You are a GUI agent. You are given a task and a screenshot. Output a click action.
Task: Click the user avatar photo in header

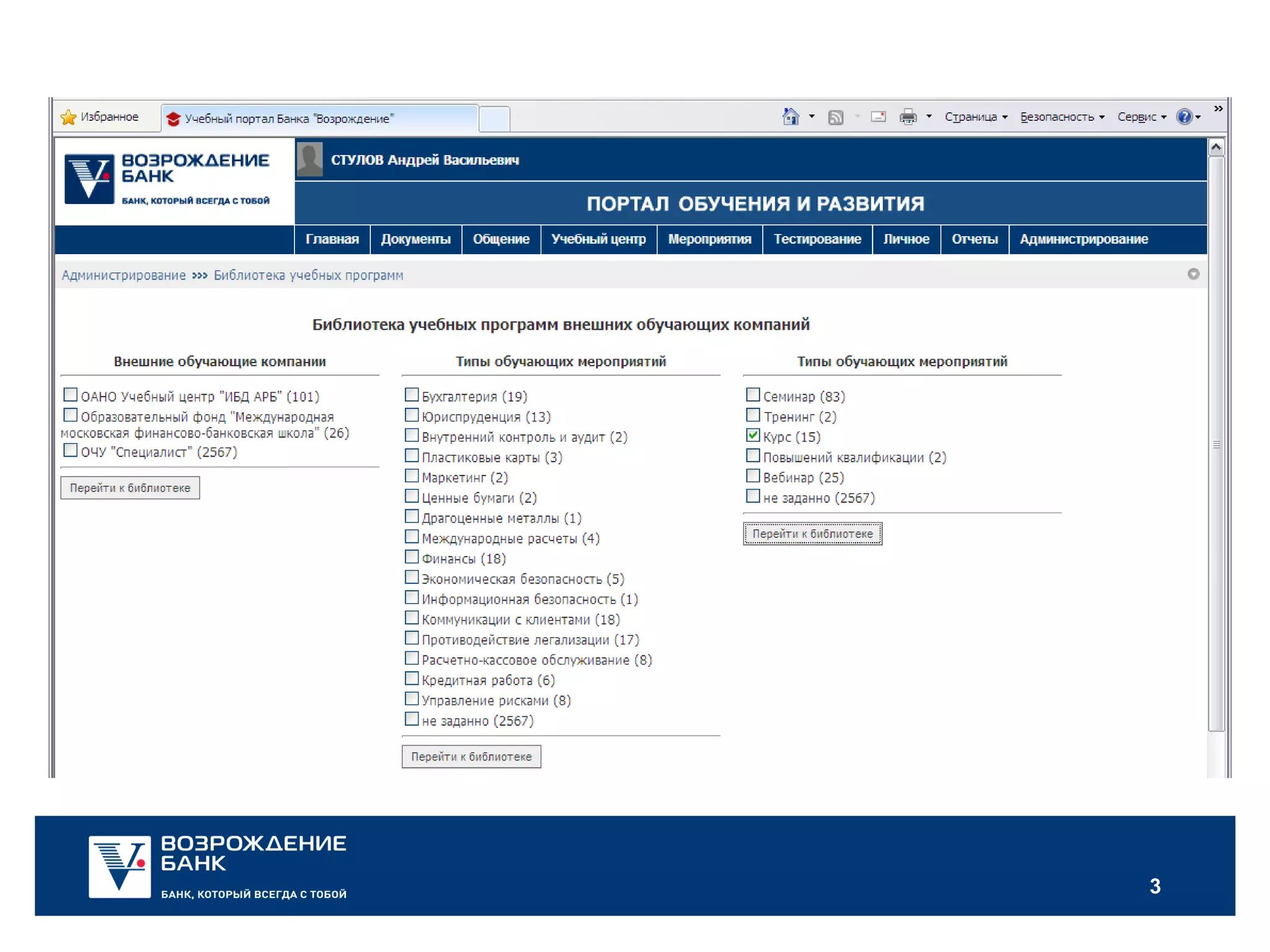click(309, 159)
